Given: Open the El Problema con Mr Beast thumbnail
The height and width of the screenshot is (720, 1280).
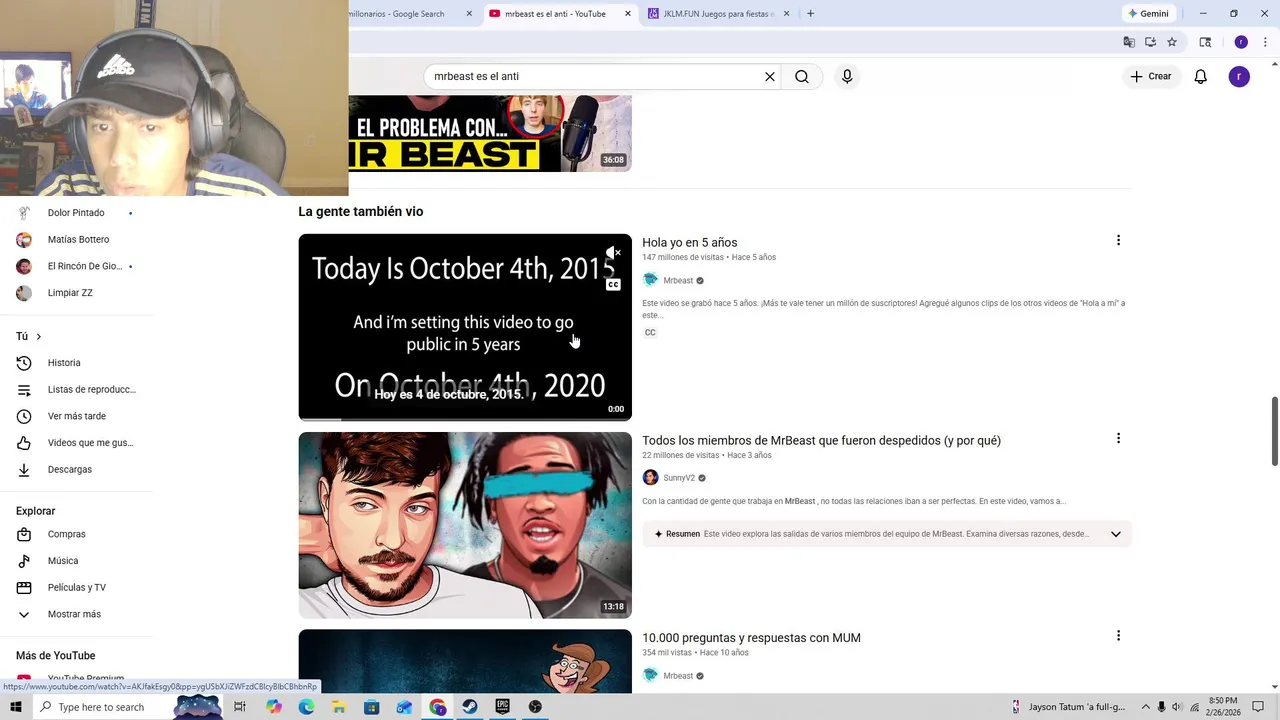Looking at the screenshot, I should 490,133.
